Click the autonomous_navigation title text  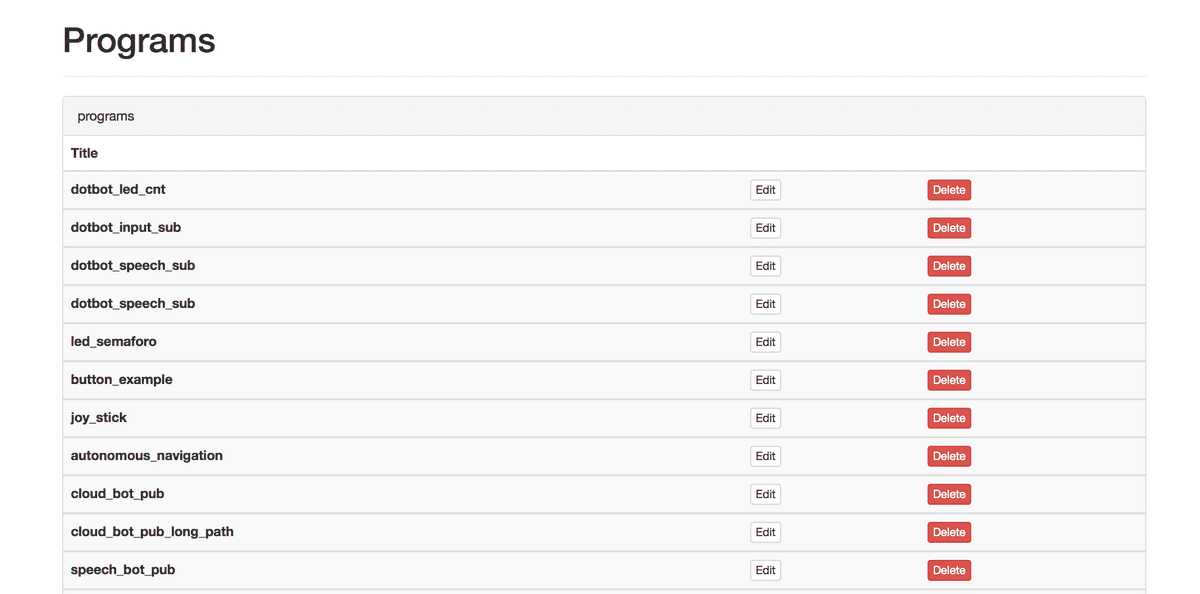[147, 456]
